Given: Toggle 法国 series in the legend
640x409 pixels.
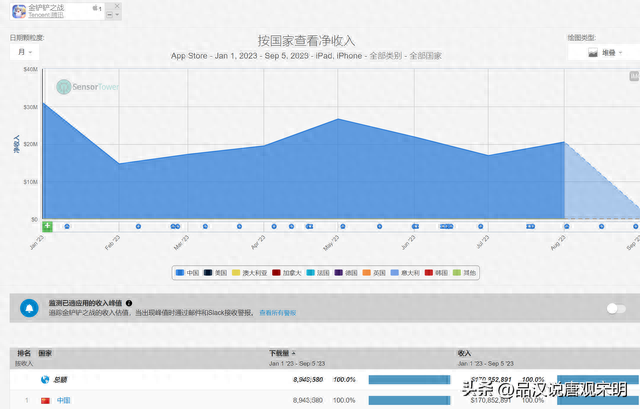Looking at the screenshot, I should click(x=318, y=273).
